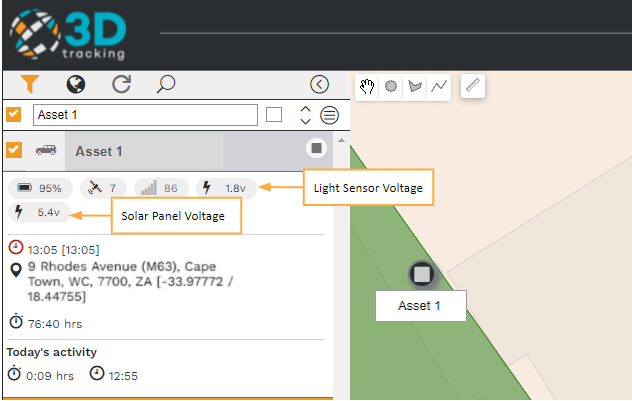Select the hand pan tool
Screen dimensions: 632x401
coord(367,86)
